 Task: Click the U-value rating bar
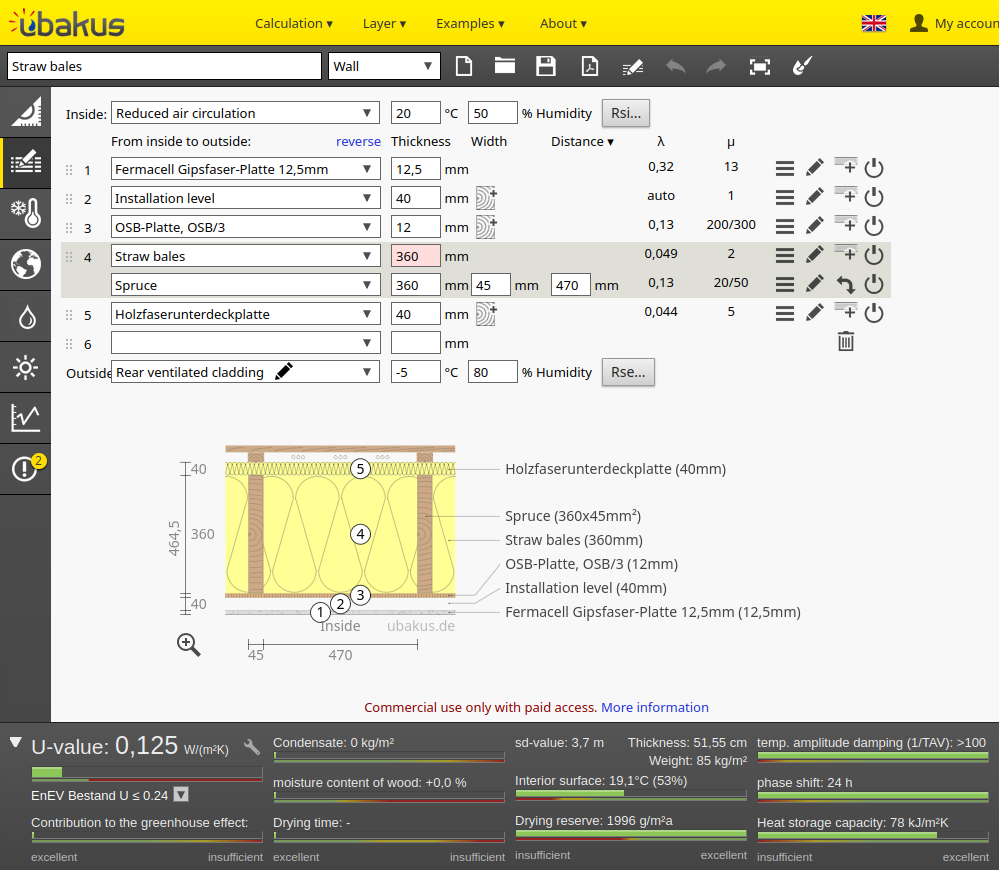[147, 773]
